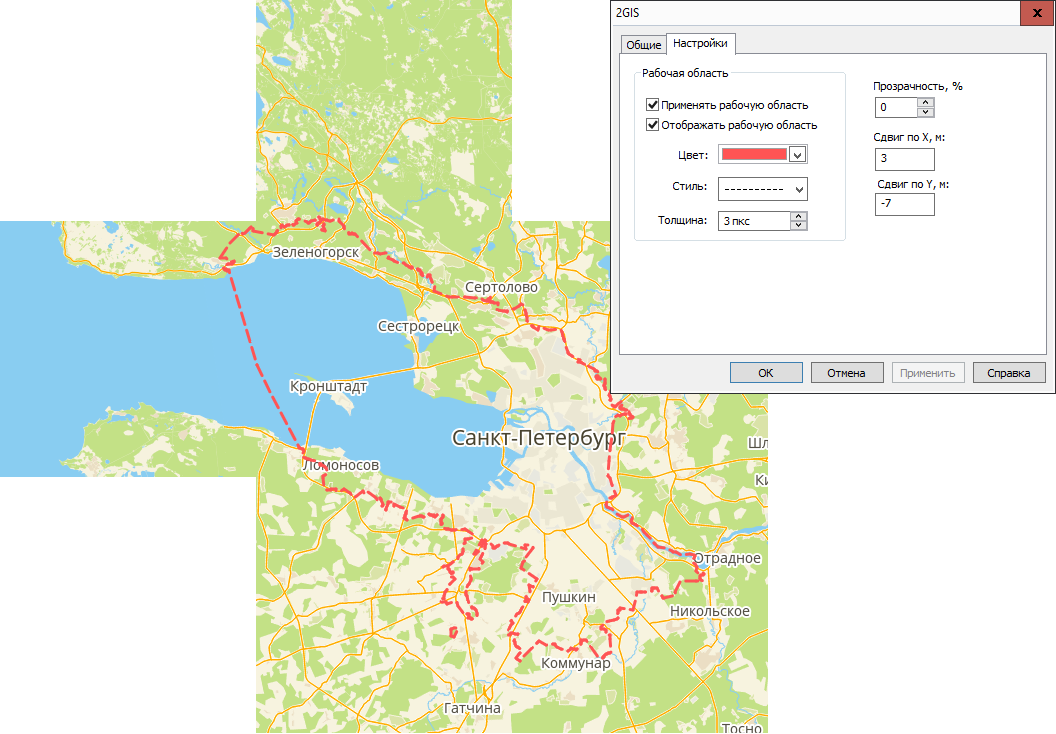Open help with the Справка button
Image resolution: width=1056 pixels, height=734 pixels.
(x=1009, y=373)
